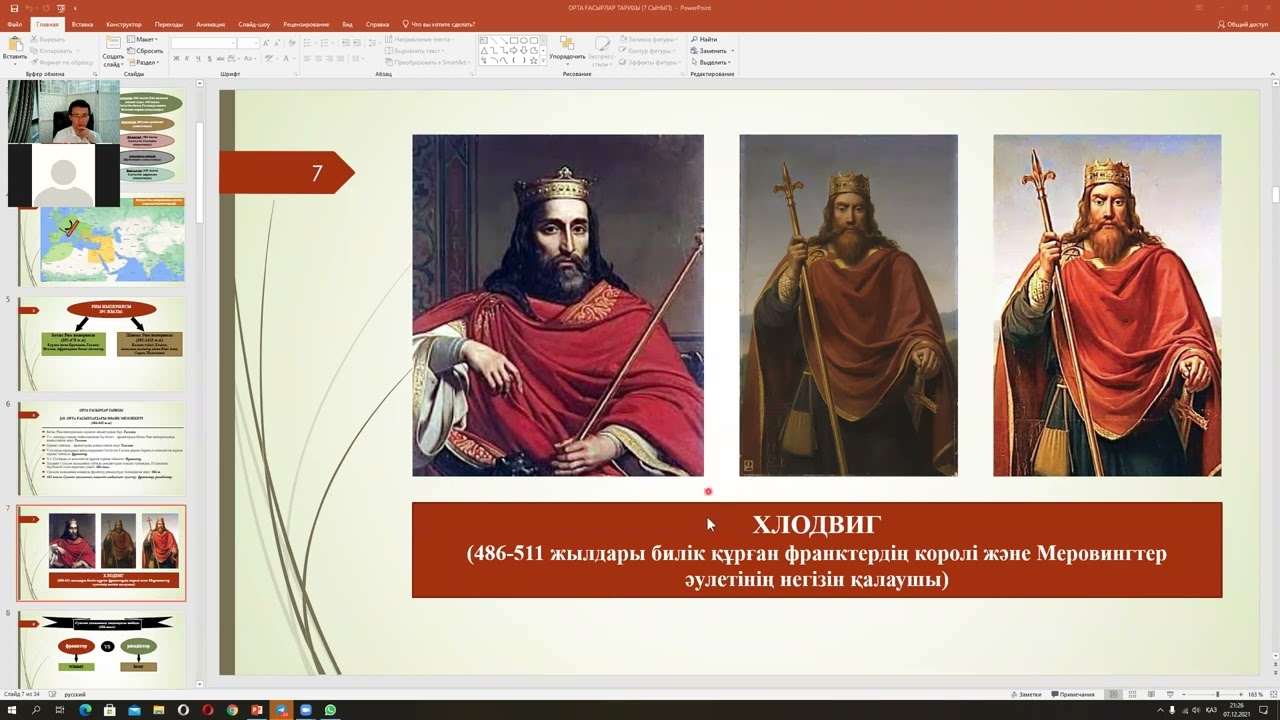Toggle the Заметки notes pane
Viewport: 1280px width, 720px height.
pos(1026,694)
